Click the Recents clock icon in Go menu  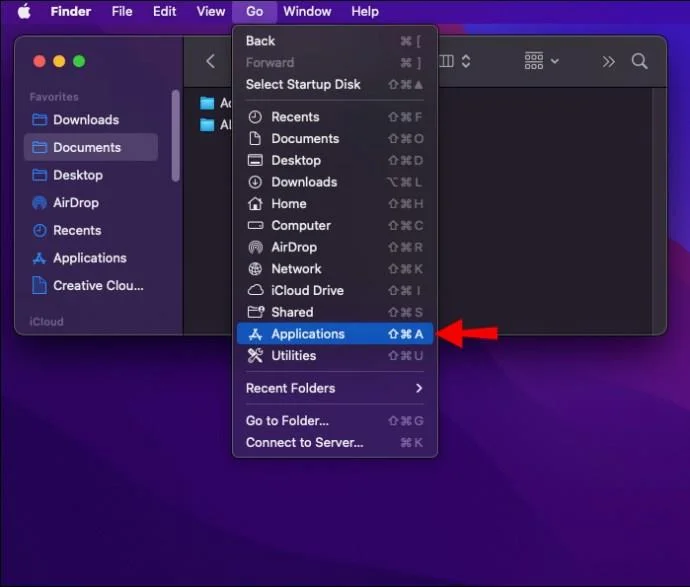255,117
